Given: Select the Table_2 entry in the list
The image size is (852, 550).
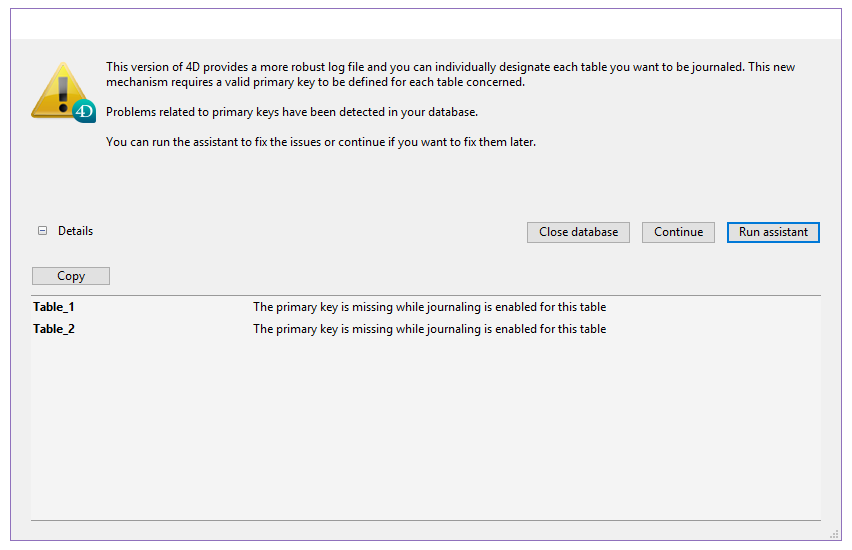Looking at the screenshot, I should click(54, 329).
